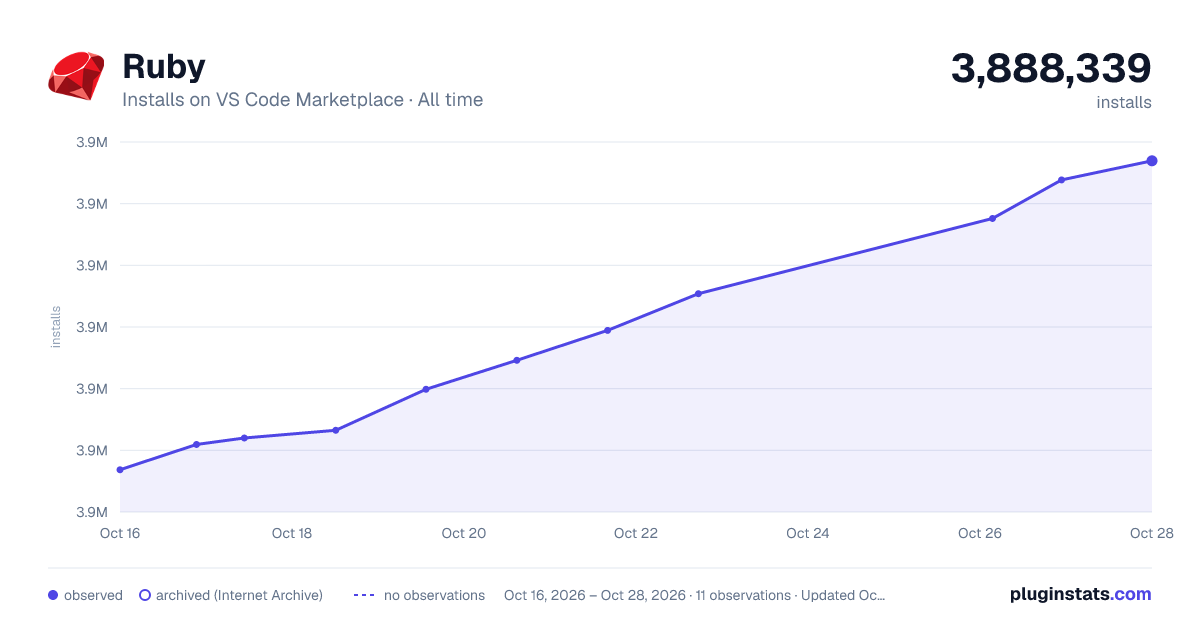
Task: Select the large final data point at Oct 28
Action: [1152, 161]
